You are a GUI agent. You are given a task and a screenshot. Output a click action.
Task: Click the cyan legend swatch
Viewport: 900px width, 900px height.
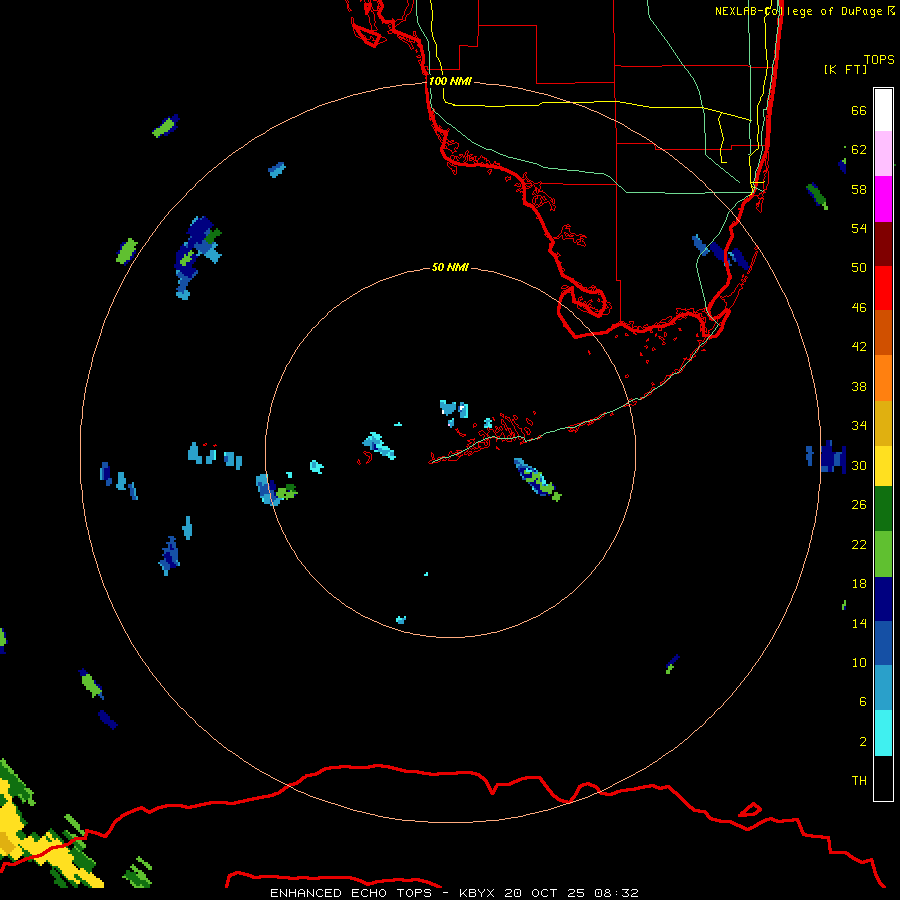point(883,733)
